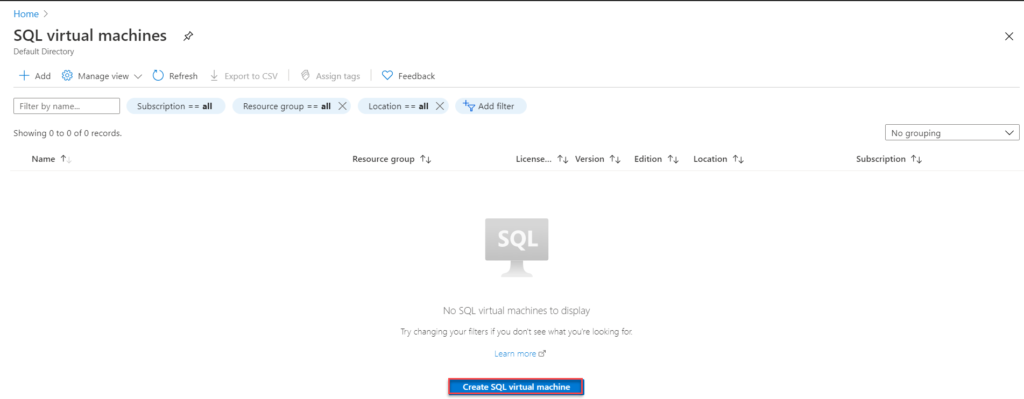Click the Add plus button
The width and height of the screenshot is (1024, 399).
(35, 76)
